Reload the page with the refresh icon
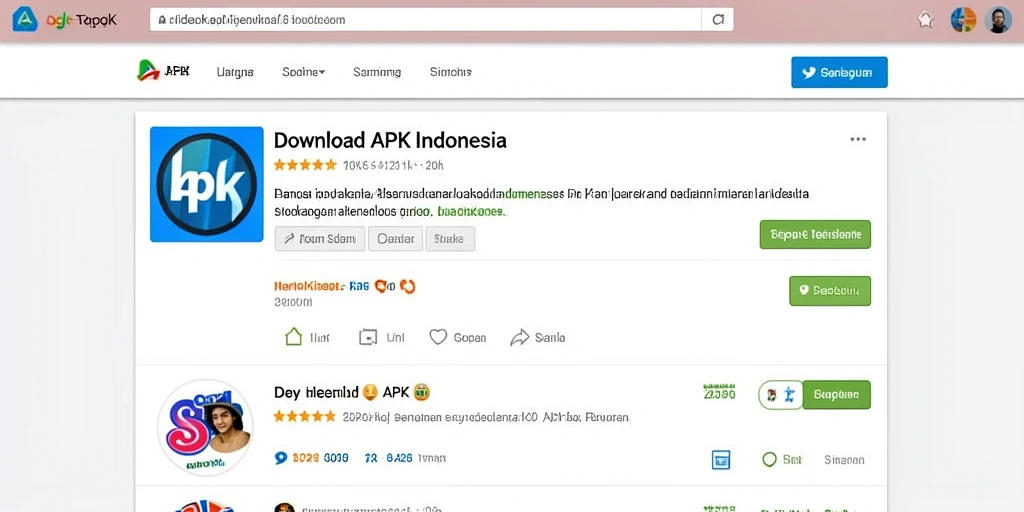The image size is (1024, 512). pos(718,20)
